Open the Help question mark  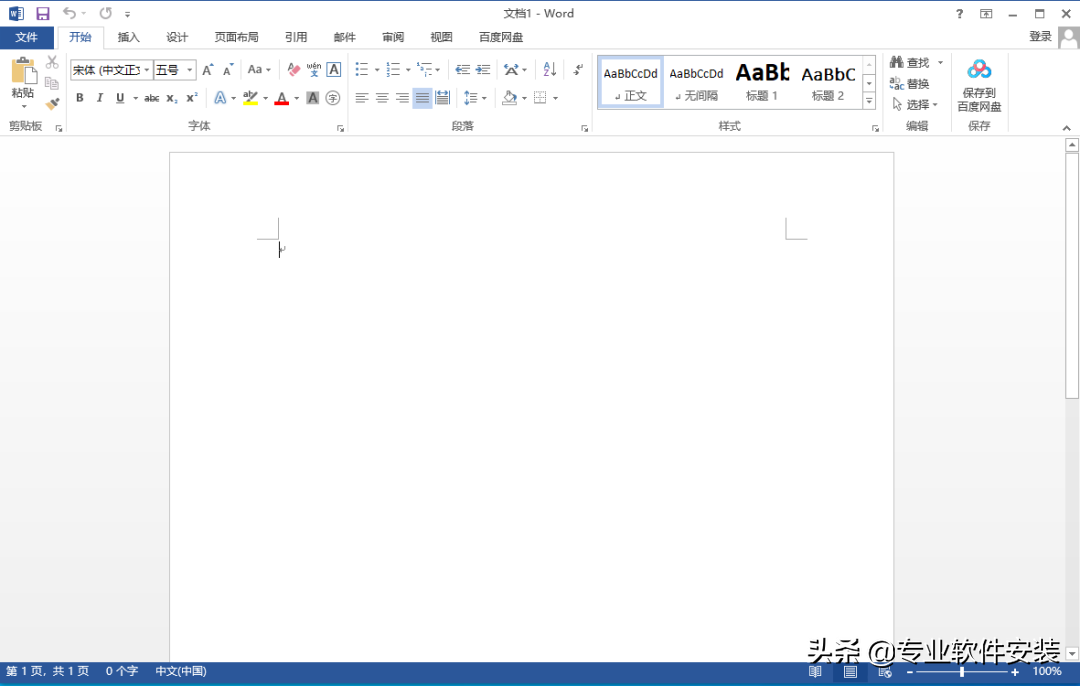[x=959, y=14]
